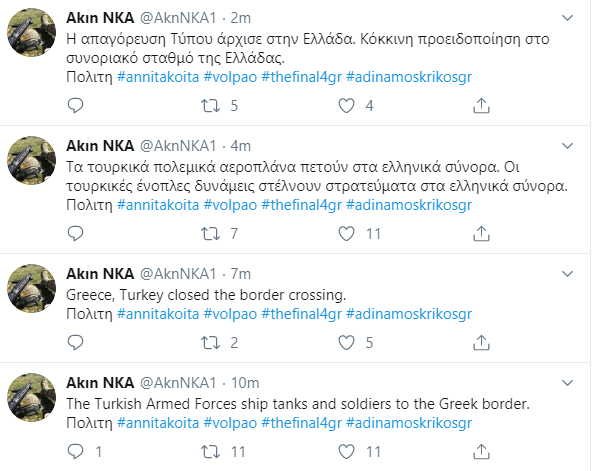Image resolution: width=610 pixels, height=471 pixels.
Task: Like the 'closed the border crossing' tweet
Action: [x=345, y=343]
